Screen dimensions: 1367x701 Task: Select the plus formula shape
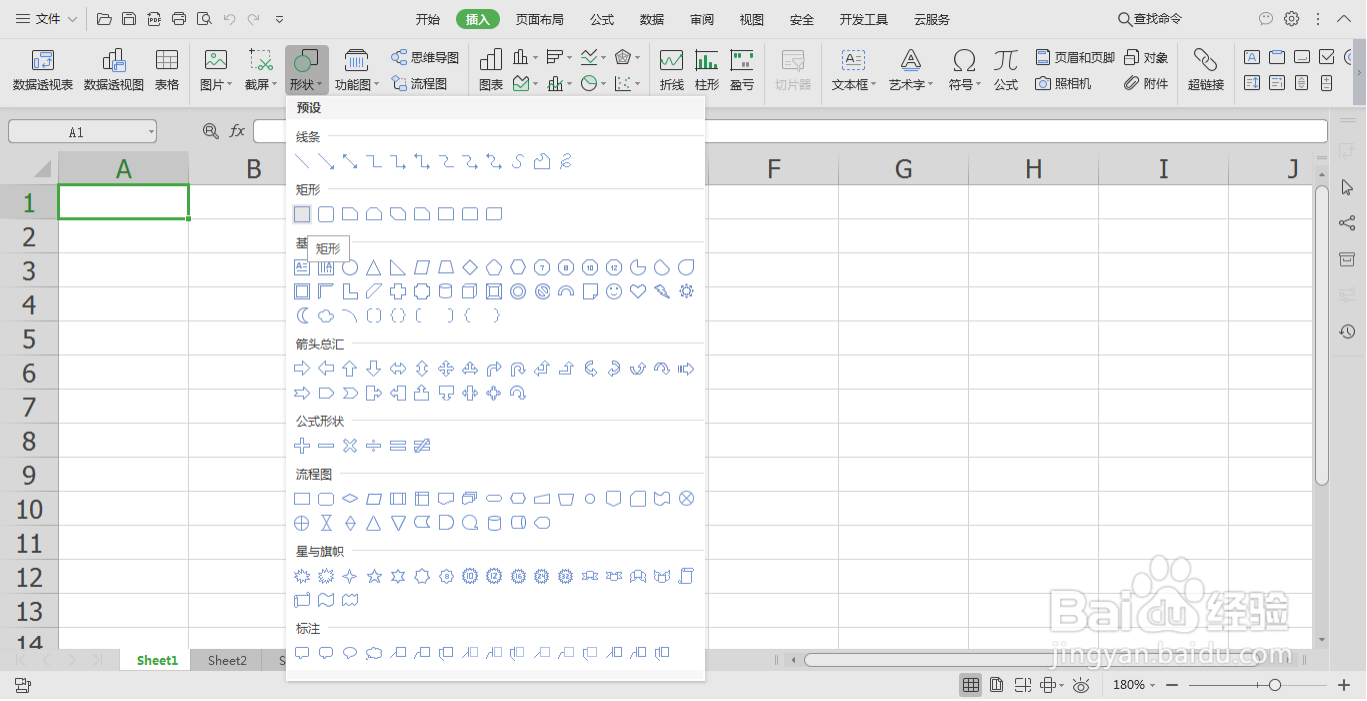pyautogui.click(x=302, y=446)
